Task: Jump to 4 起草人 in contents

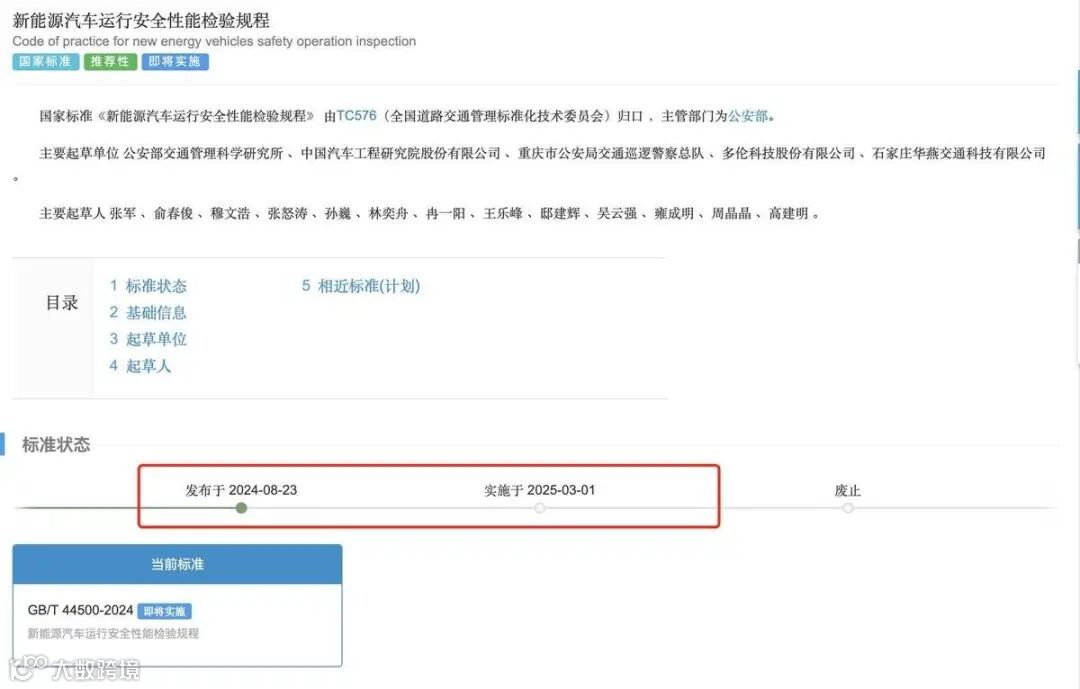Action: point(140,366)
